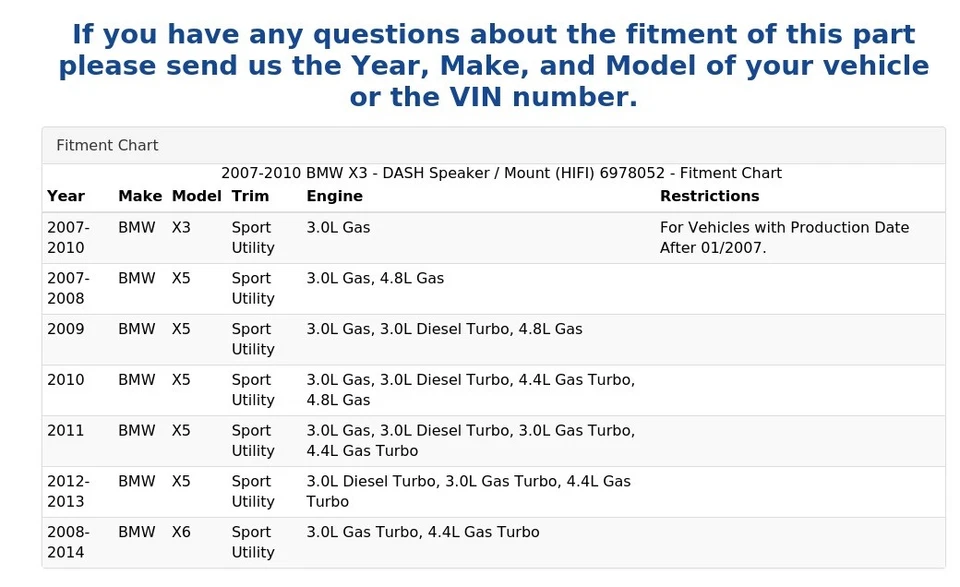Viewport: 960px width, 587px height.
Task: Click the Engine column header
Action: 334,196
